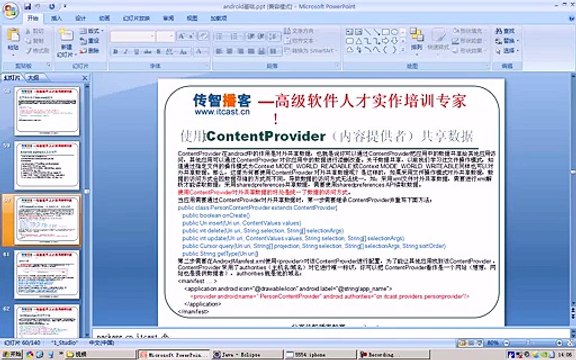
Task: Click the 新建幻灯片 (New Slide) icon
Action: click(66, 36)
